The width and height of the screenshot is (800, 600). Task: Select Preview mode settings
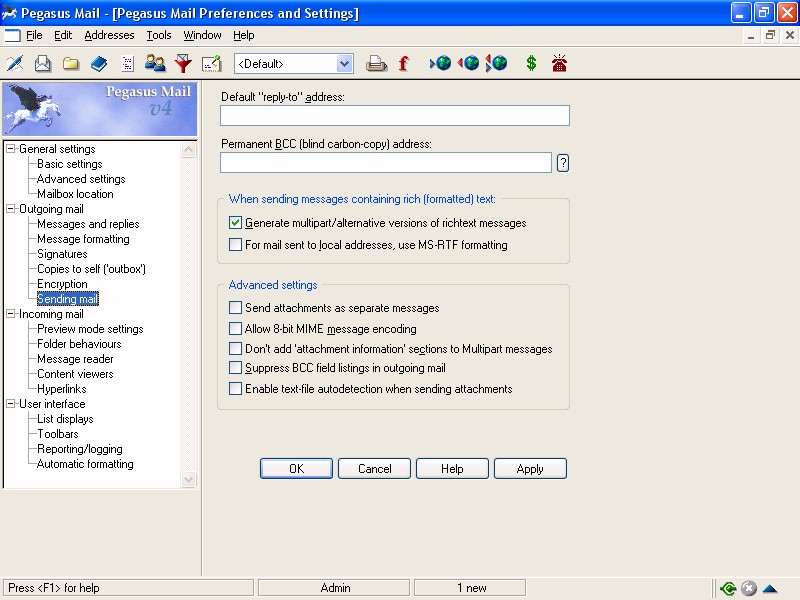pyautogui.click(x=90, y=329)
